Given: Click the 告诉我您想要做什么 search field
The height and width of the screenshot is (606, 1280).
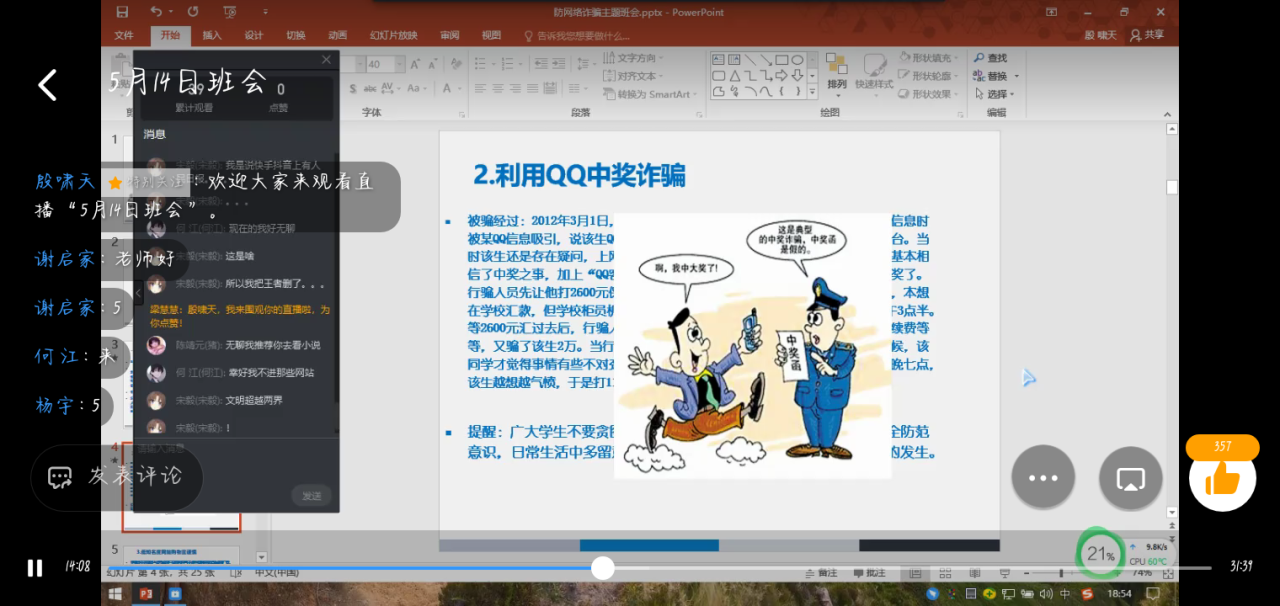Looking at the screenshot, I should coord(577,35).
